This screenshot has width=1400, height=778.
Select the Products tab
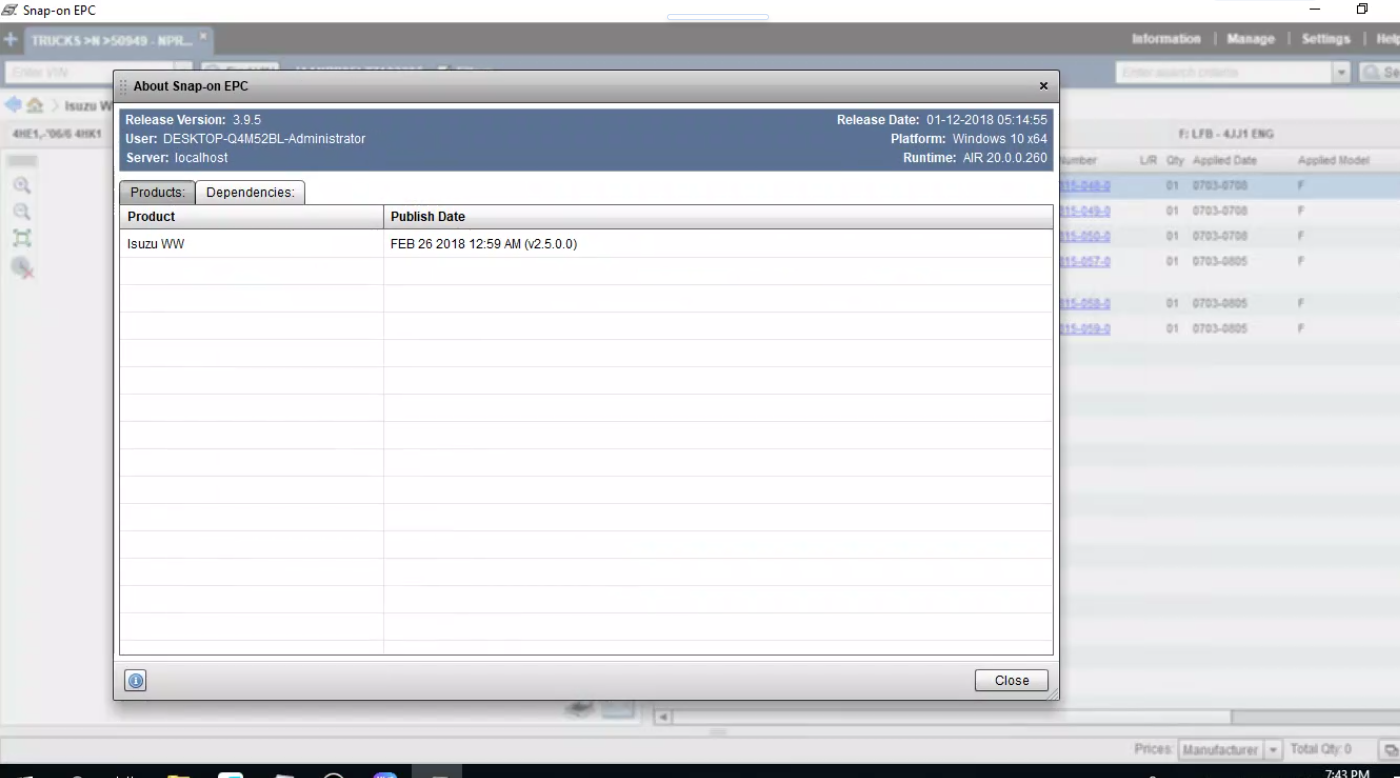[x=157, y=192]
